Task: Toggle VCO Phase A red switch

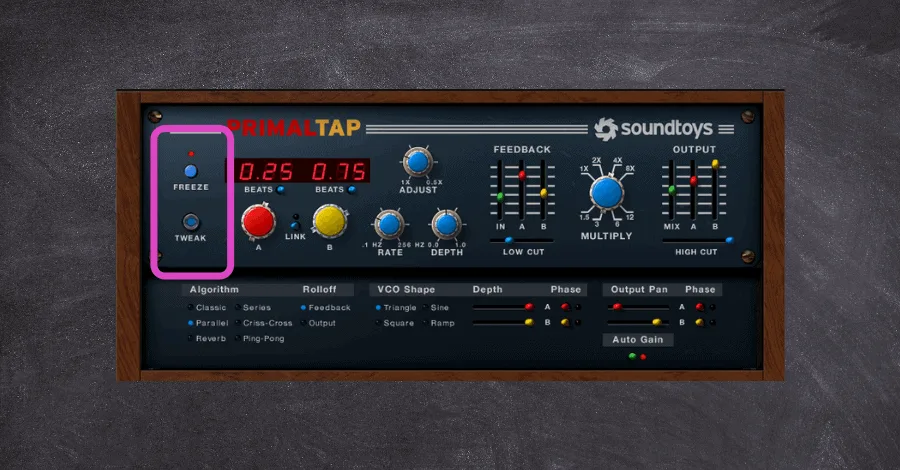Action: click(x=565, y=307)
